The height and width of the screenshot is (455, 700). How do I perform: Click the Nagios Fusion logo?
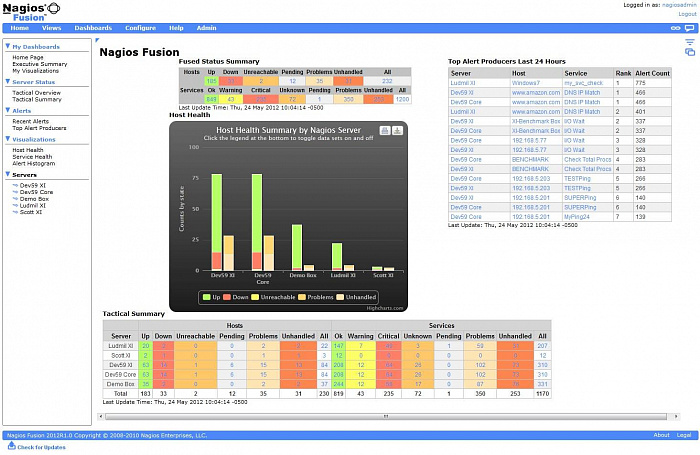[x=30, y=11]
